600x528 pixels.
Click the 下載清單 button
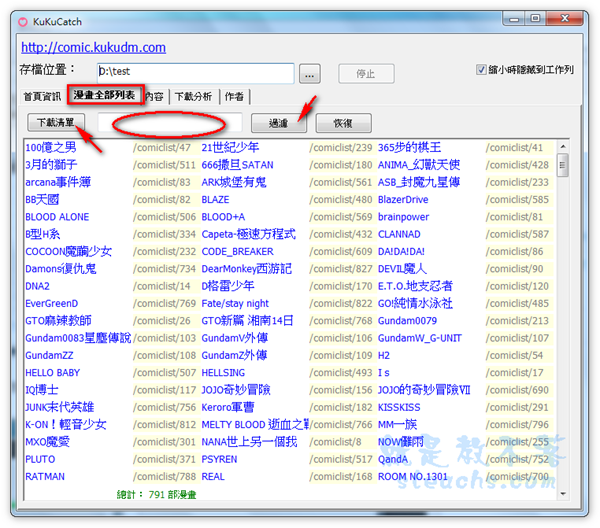point(56,122)
